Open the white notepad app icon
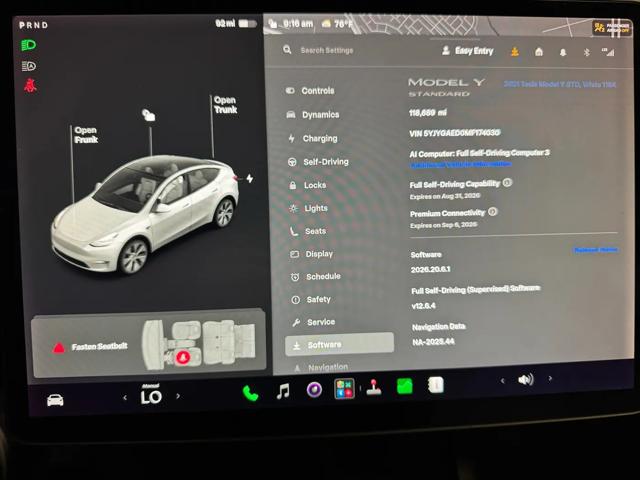This screenshot has width=640, height=480. (436, 385)
